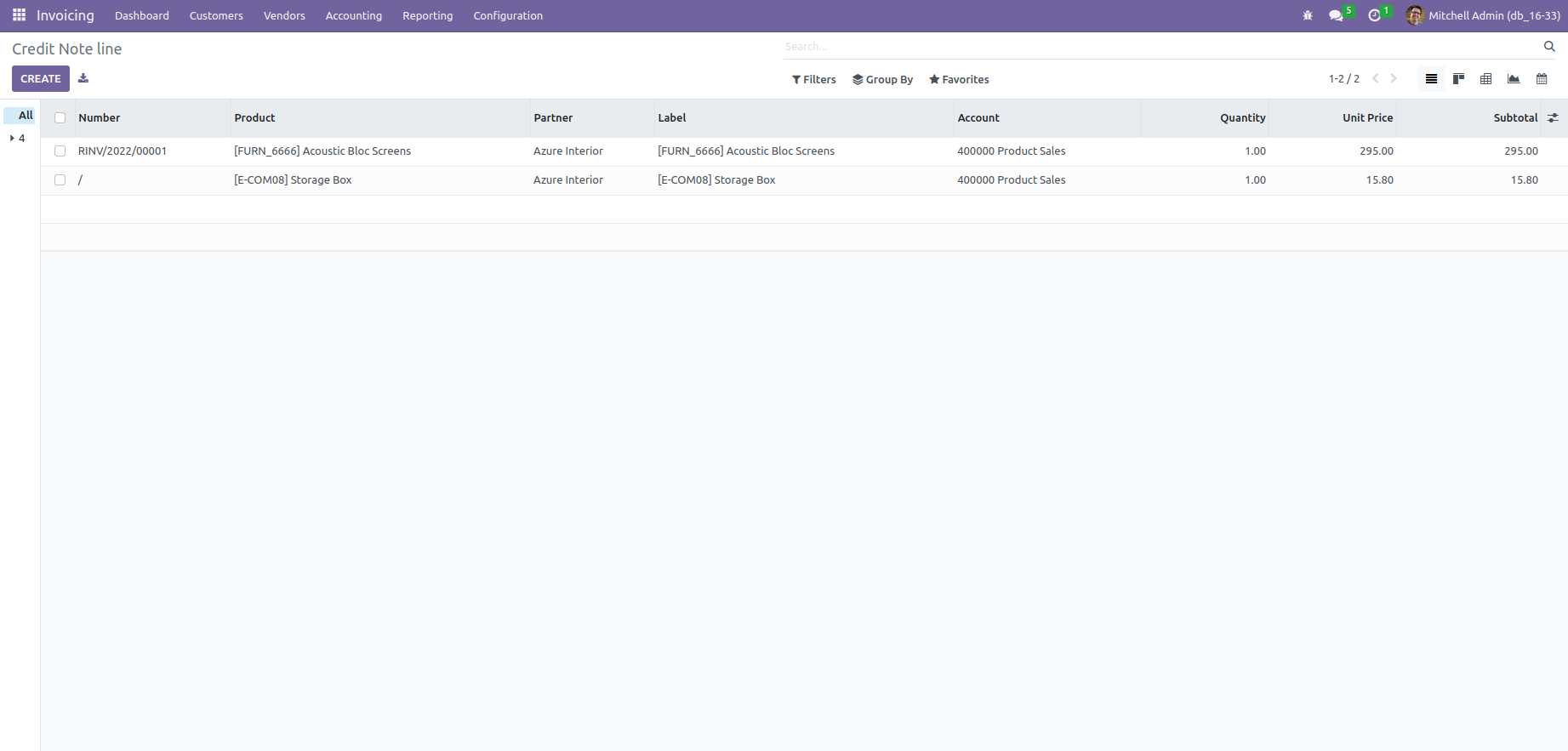Click quantity 1.00 in the RINV/2022/00001 row
1568x751 pixels.
[1256, 151]
